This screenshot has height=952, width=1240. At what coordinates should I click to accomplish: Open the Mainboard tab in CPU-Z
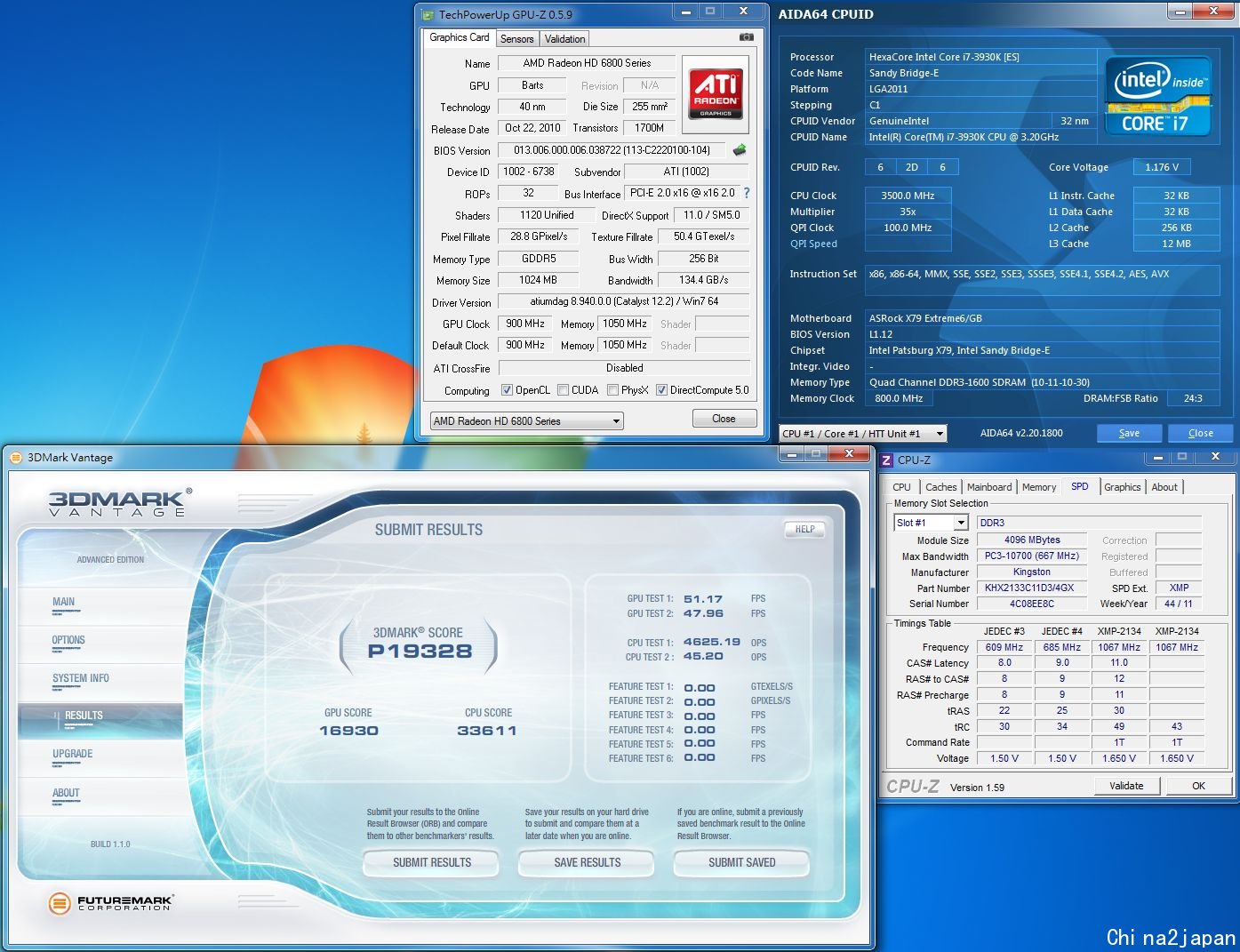point(989,487)
